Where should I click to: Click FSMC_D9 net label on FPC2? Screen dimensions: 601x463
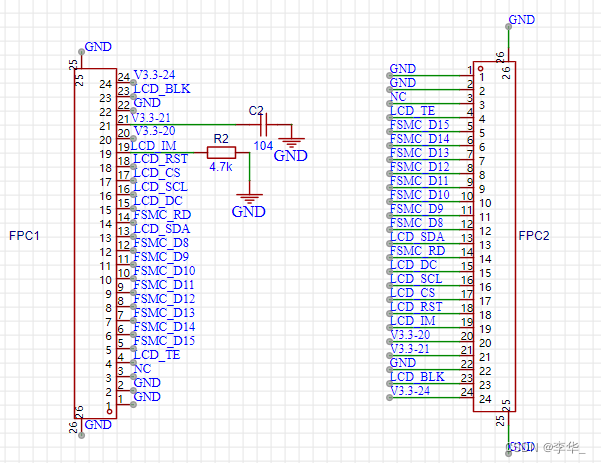417,209
